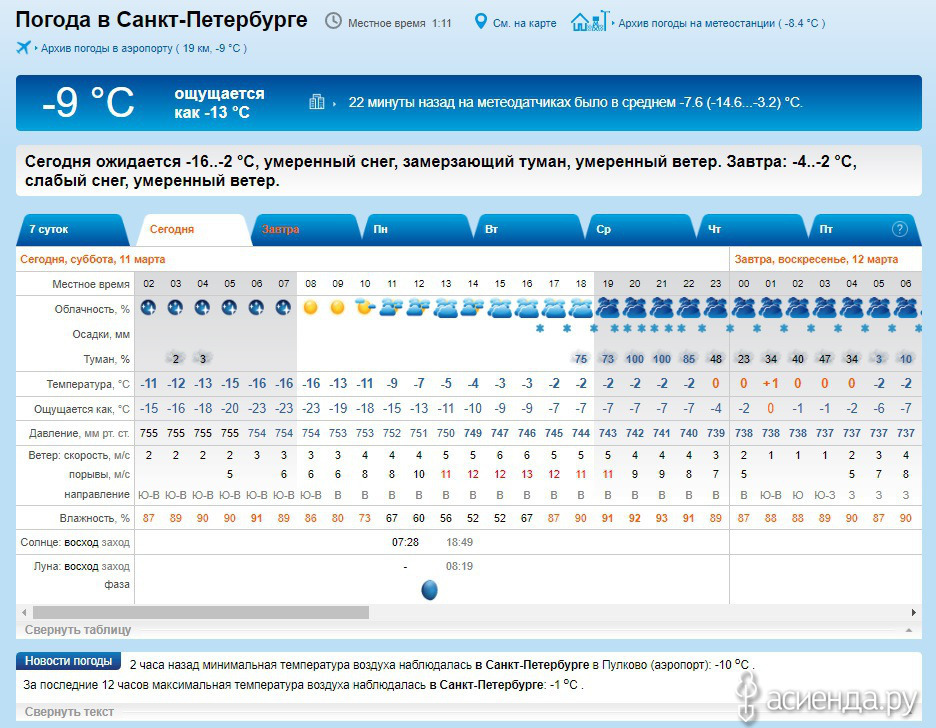This screenshot has height=728, width=936.
Task: Click the left arrow of horizontal scrollbar
Action: pyautogui.click(x=24, y=612)
